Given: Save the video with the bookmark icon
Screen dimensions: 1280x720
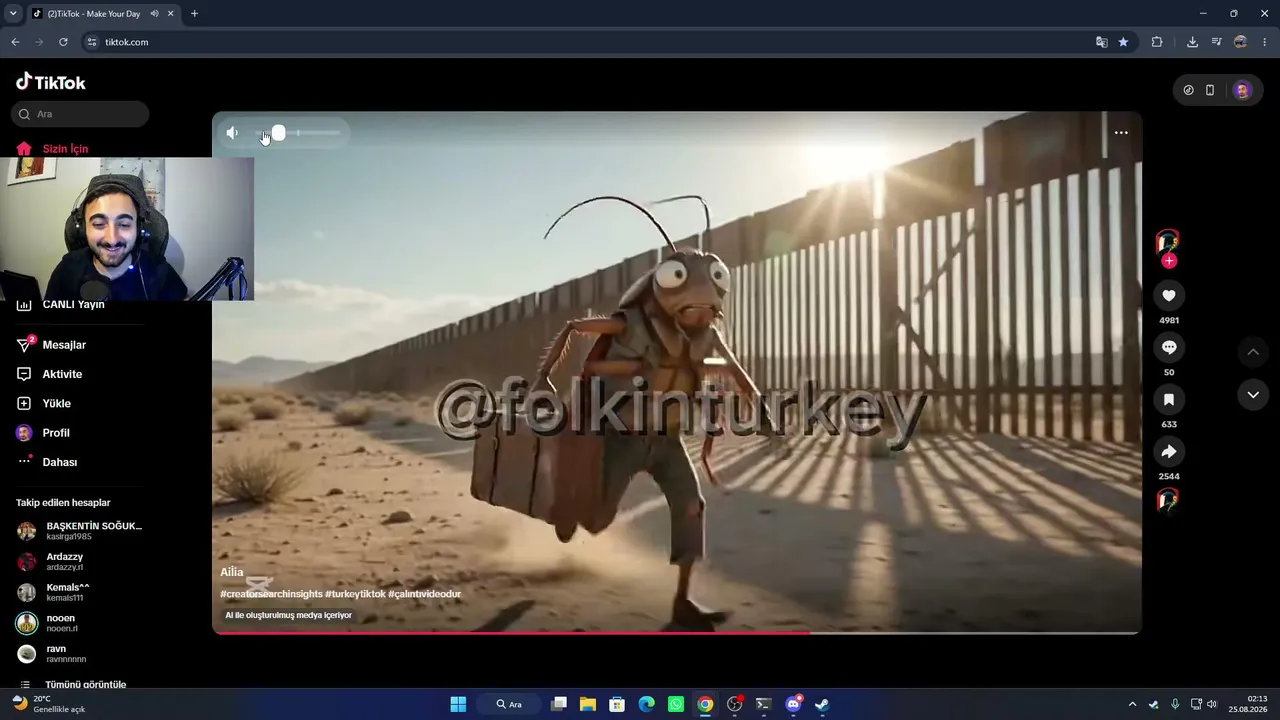Looking at the screenshot, I should pos(1168,399).
